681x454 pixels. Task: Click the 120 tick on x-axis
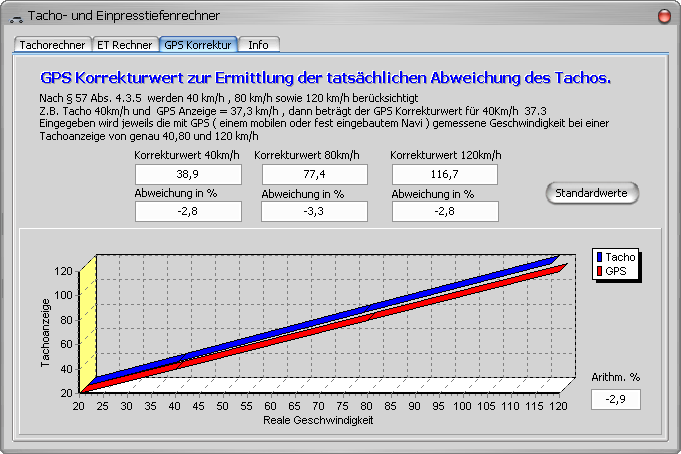point(559,406)
